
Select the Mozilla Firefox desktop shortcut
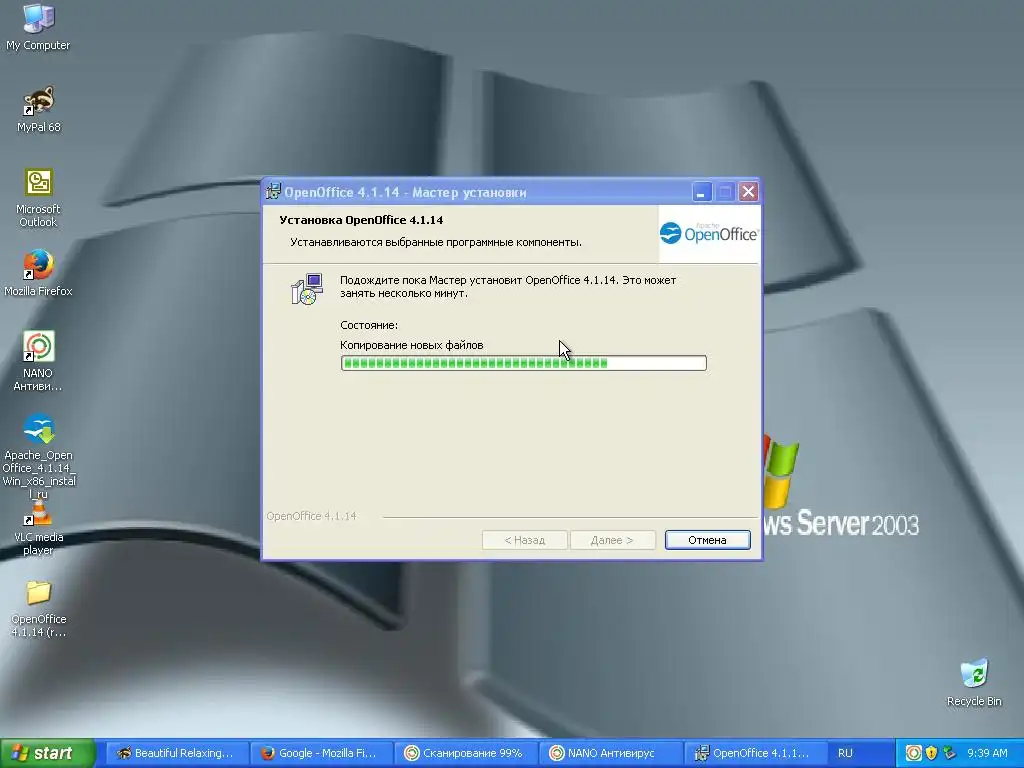point(38,273)
